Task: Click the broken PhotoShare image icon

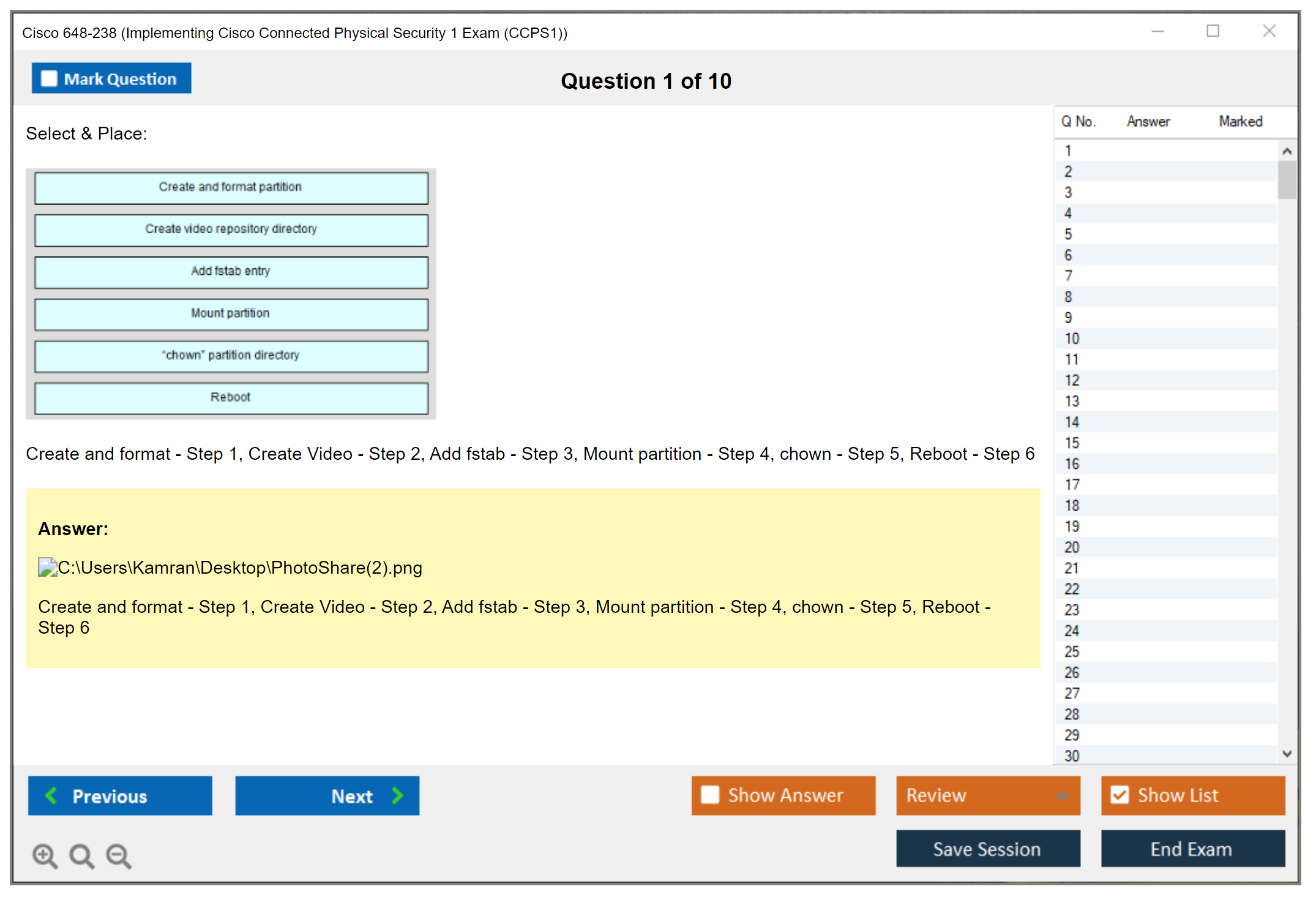Action: point(47,568)
